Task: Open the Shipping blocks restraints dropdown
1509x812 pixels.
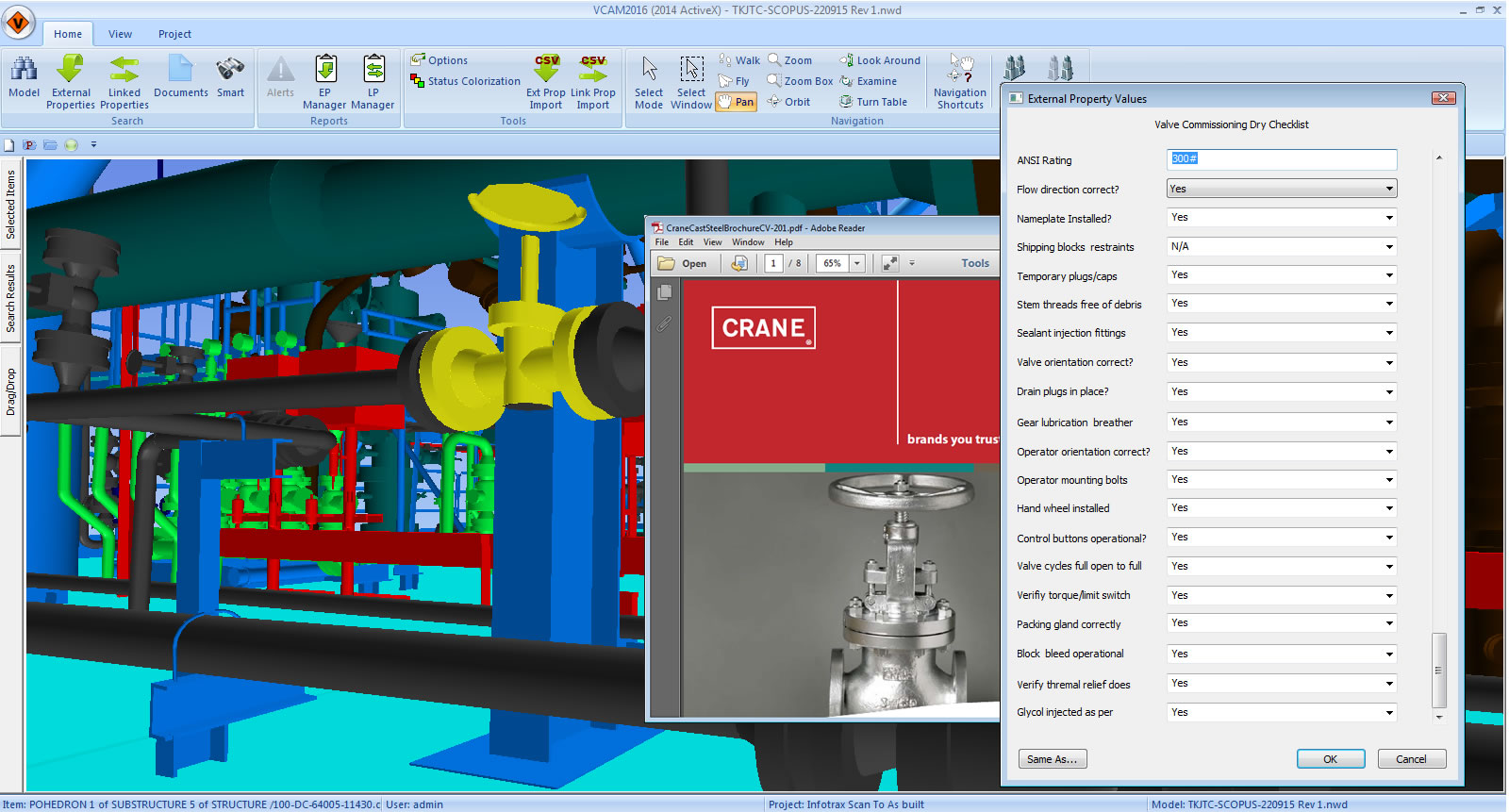Action: [x=1388, y=247]
